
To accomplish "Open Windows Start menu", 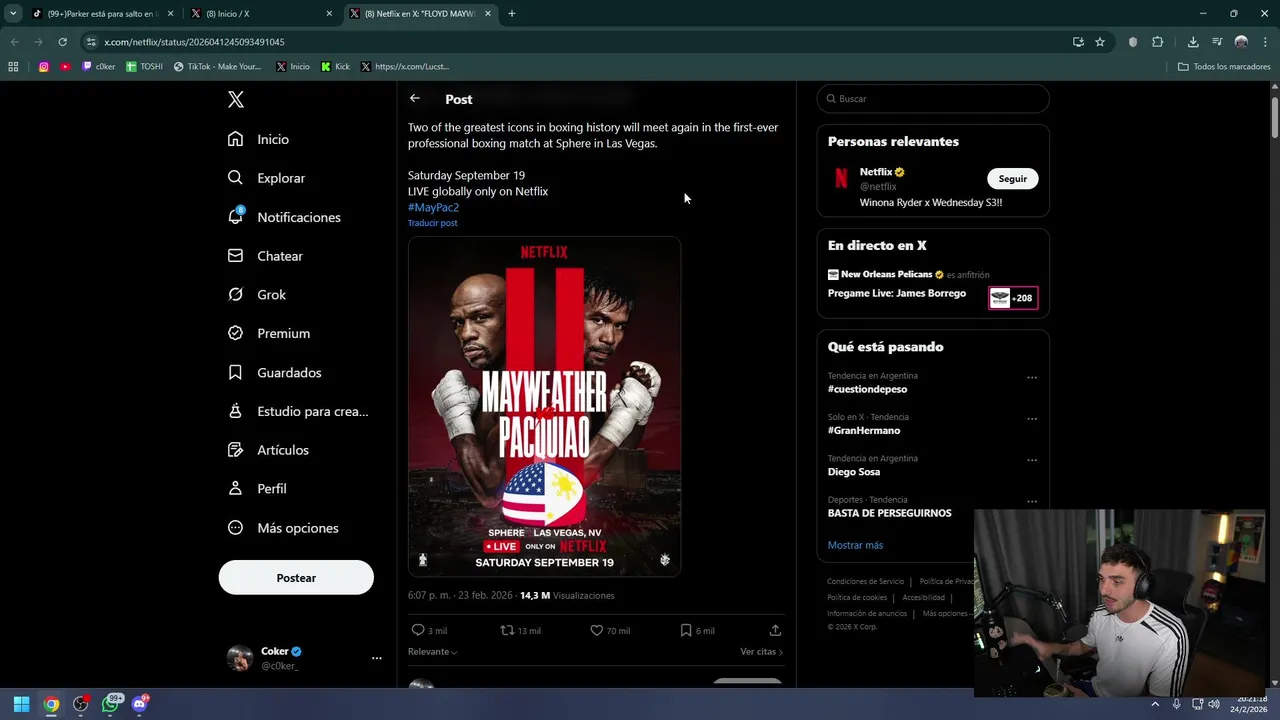I will pos(21,704).
